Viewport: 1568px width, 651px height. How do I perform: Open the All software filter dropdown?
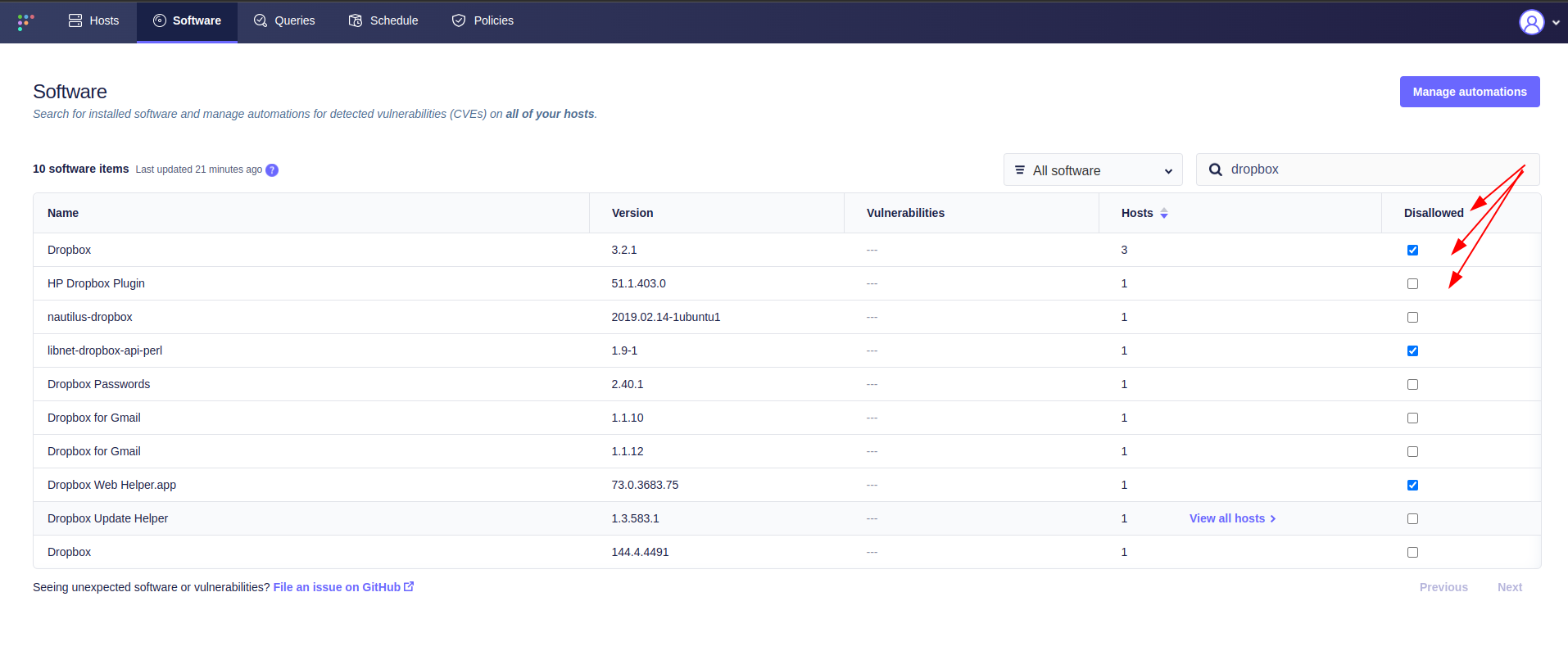1093,170
